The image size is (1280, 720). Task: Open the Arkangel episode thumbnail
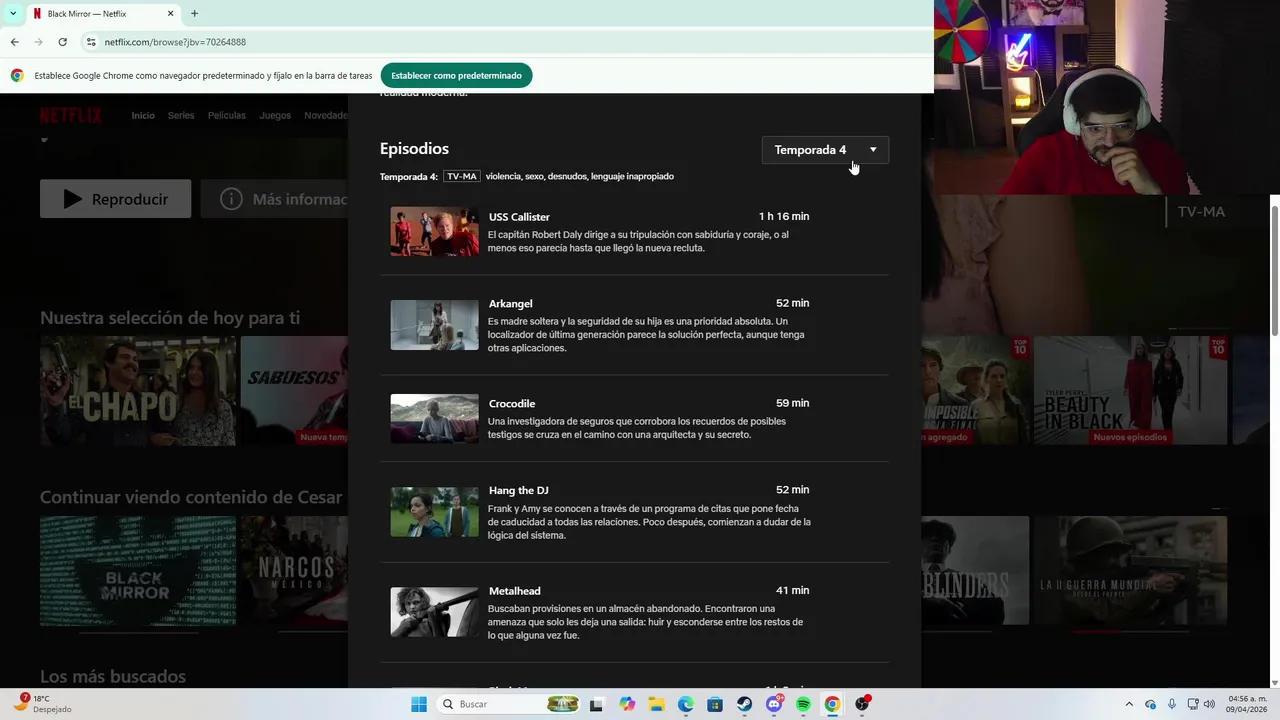pos(434,325)
